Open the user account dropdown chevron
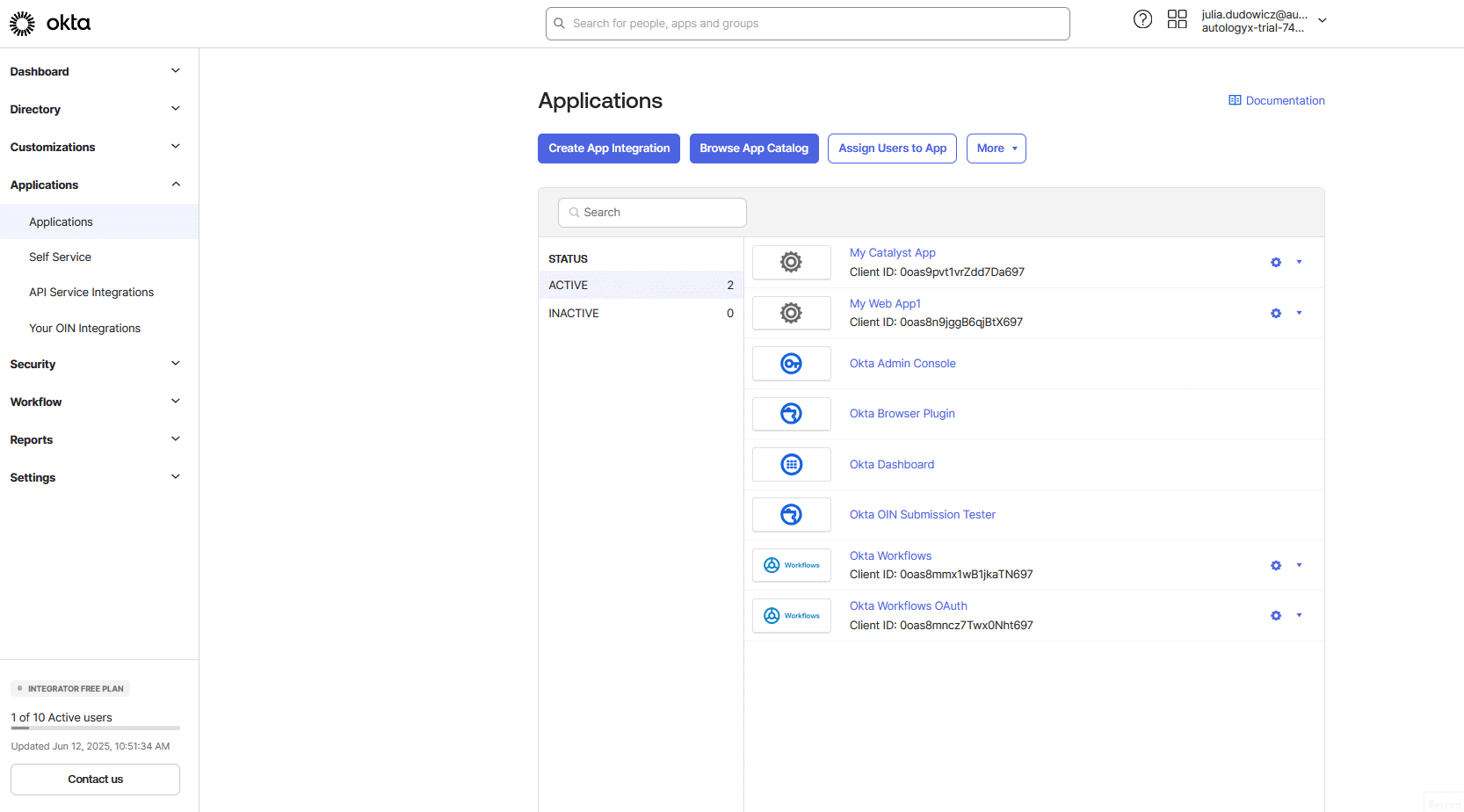This screenshot has height=812, width=1464. coord(1323,20)
